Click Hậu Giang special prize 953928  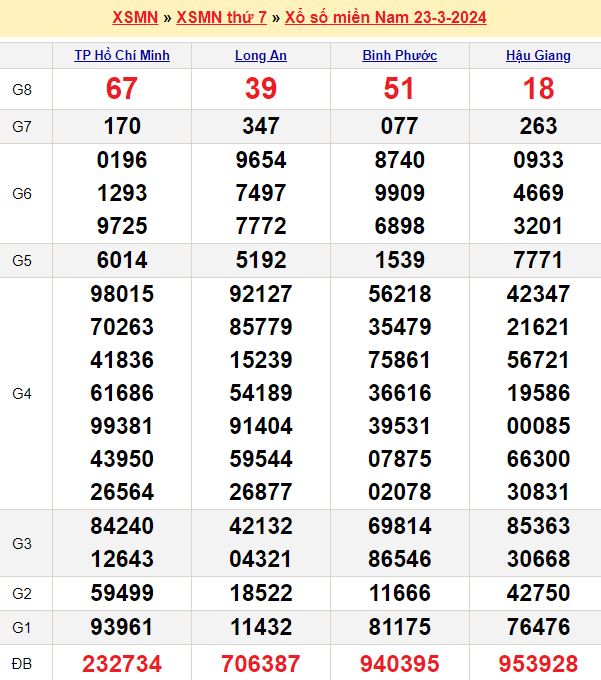coord(538,663)
